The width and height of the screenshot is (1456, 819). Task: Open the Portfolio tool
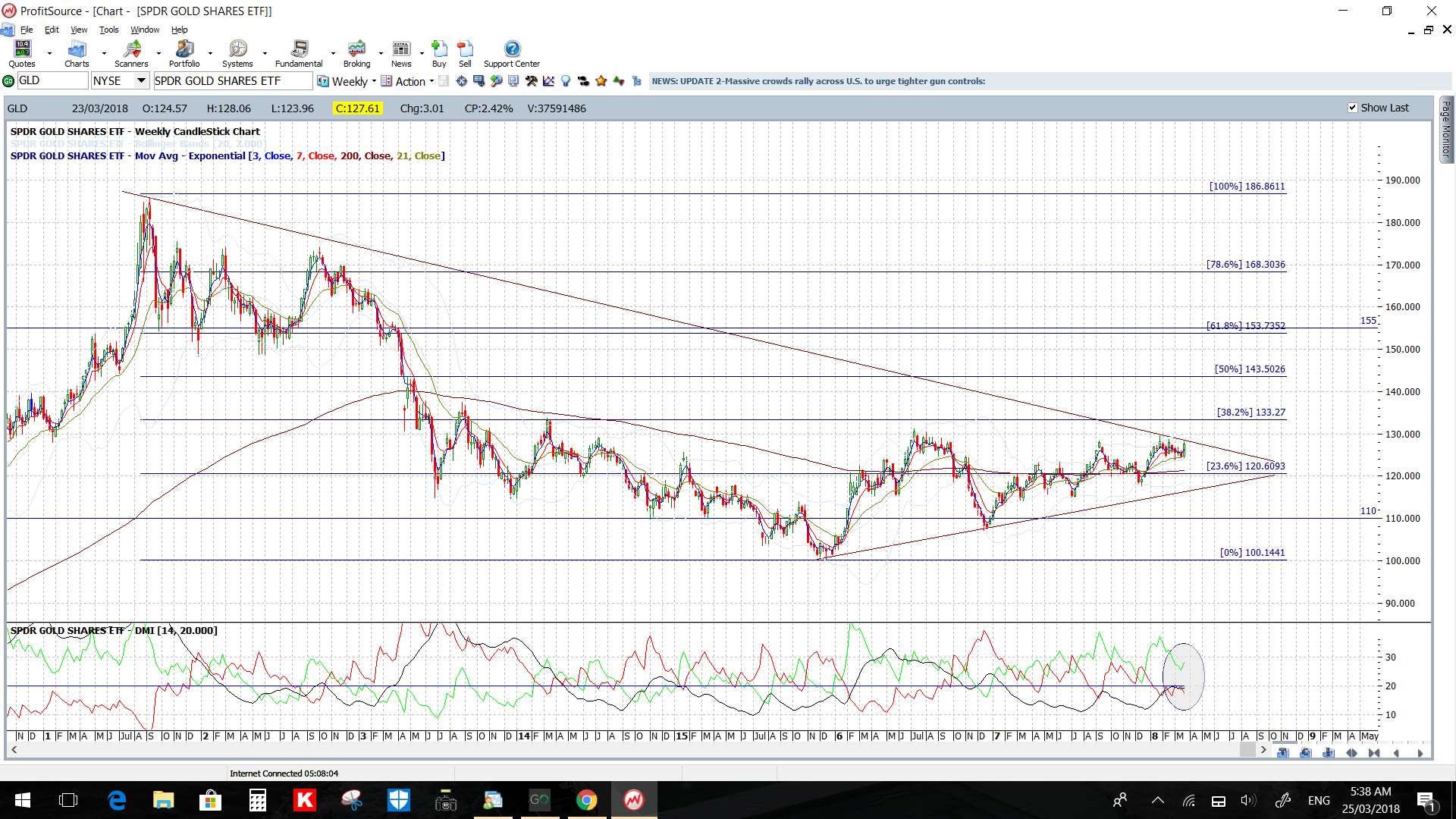click(x=184, y=54)
